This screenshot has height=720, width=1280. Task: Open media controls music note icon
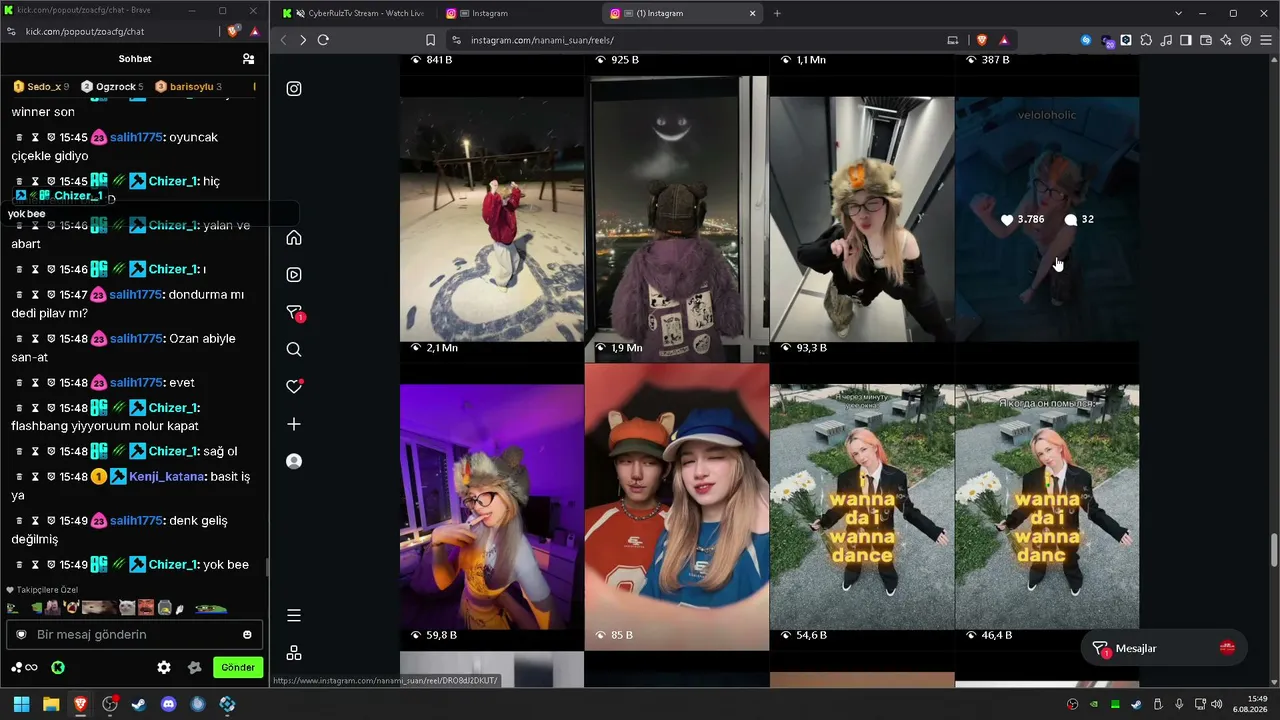coord(1166,40)
